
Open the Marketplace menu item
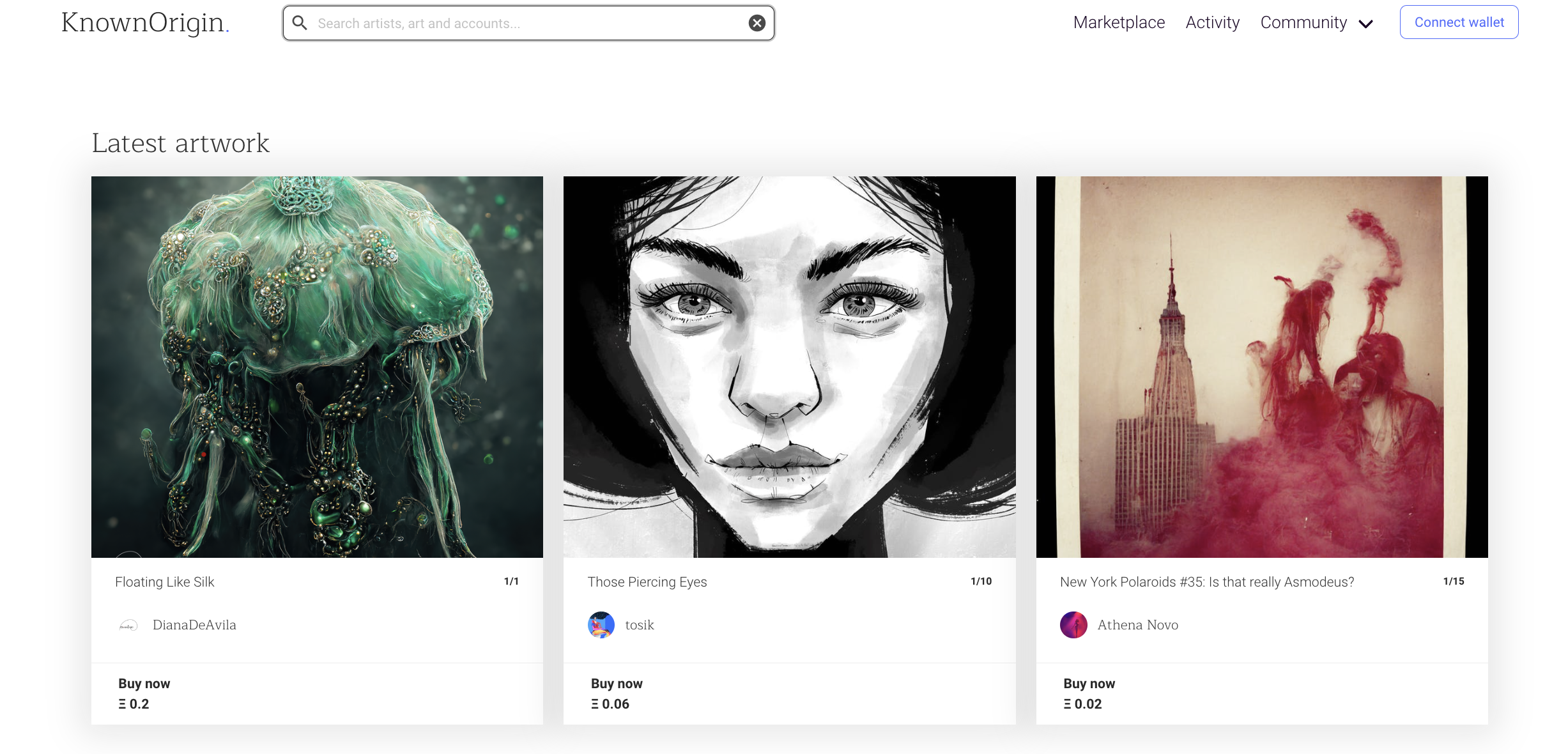[1119, 22]
